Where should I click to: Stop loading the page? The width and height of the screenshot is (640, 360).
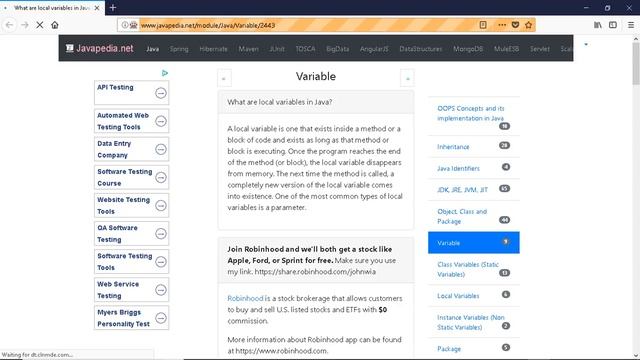coord(40,25)
